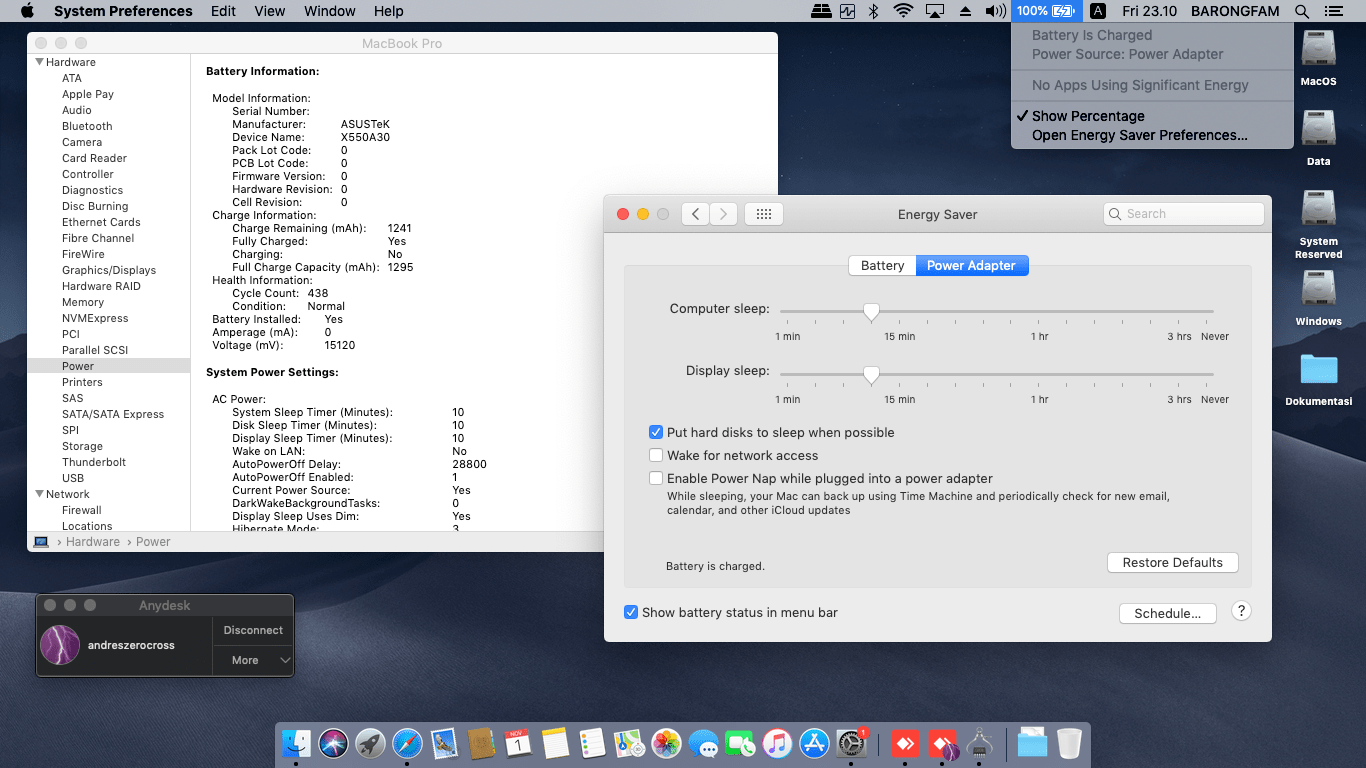
Task: Open Finder from the Dock
Action: click(x=296, y=743)
